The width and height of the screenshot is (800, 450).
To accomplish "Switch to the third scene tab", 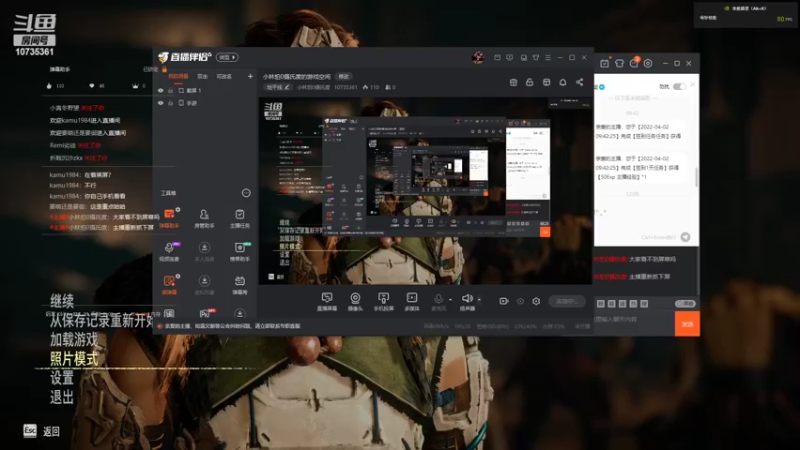I will [x=224, y=77].
